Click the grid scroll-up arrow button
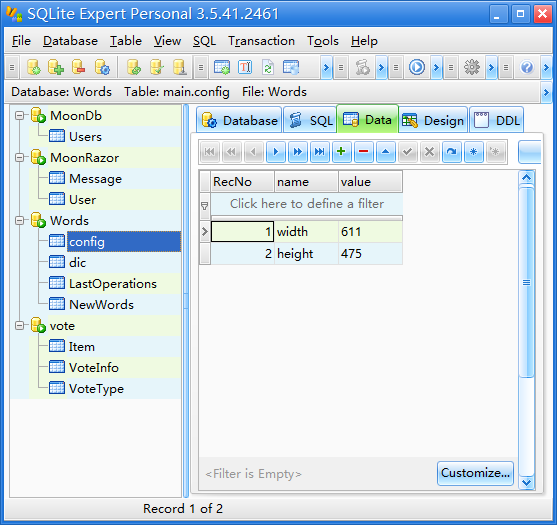The width and height of the screenshot is (557, 525). click(x=526, y=177)
